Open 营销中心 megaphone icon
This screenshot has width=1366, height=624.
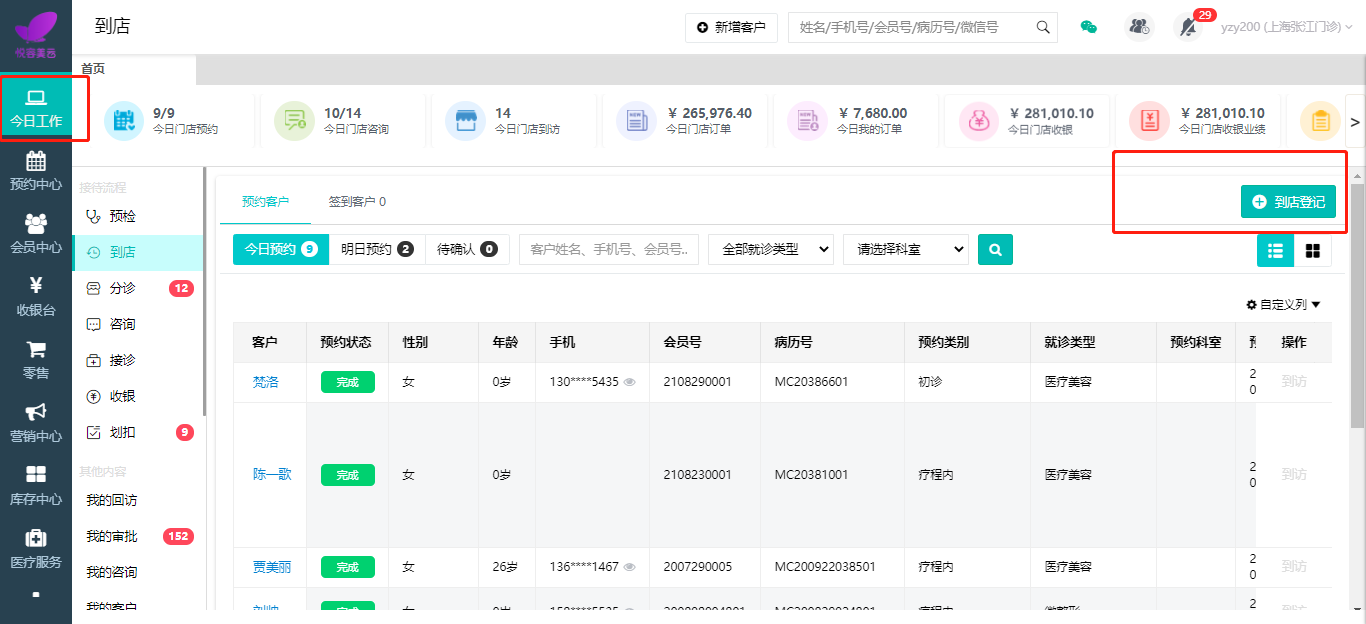[36, 412]
